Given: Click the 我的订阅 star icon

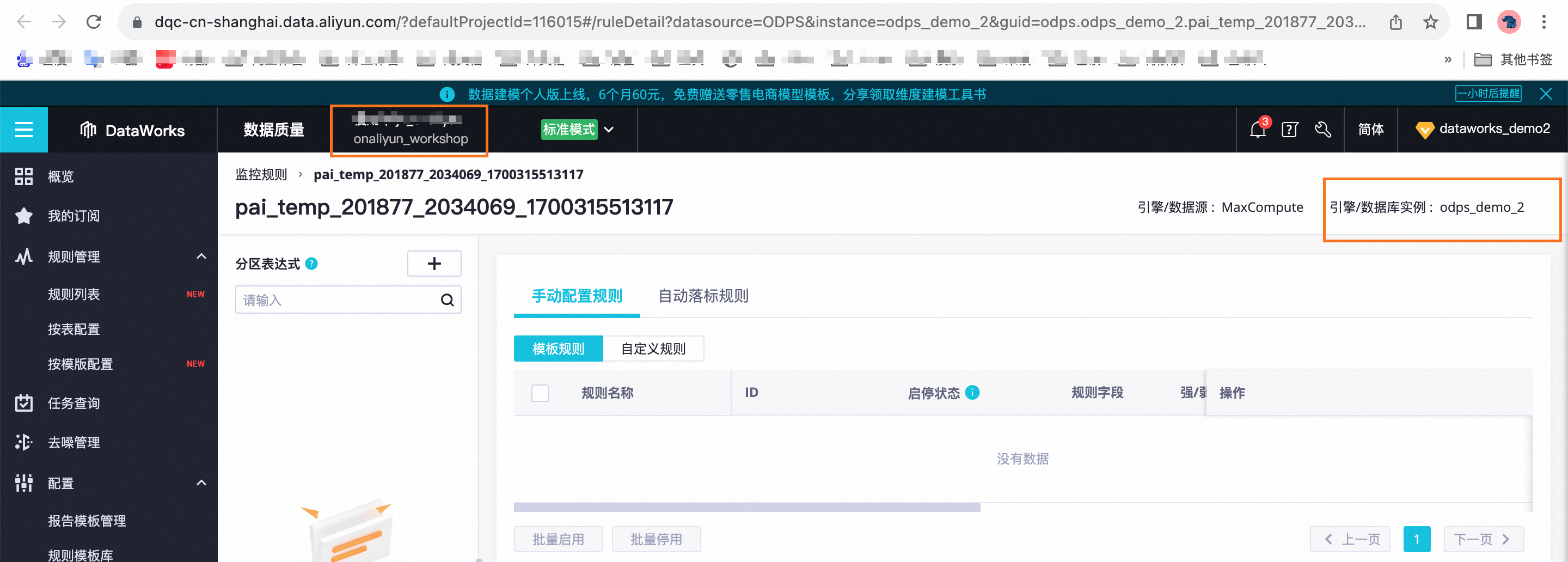Looking at the screenshot, I should click(x=24, y=216).
